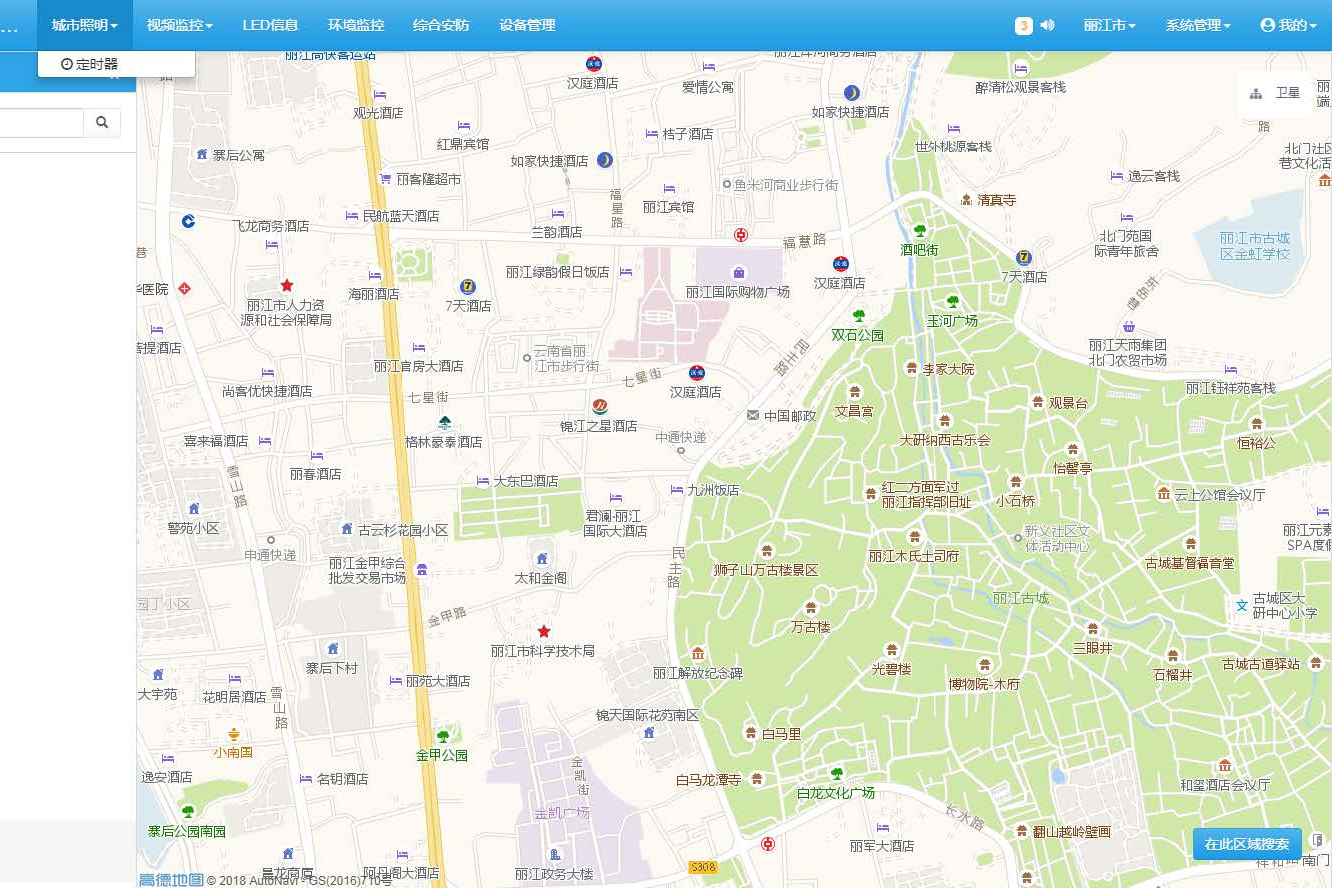Viewport: 1332px width, 888px height.
Task: Click the 锦江之星酒店 logo marker
Action: click(x=599, y=406)
